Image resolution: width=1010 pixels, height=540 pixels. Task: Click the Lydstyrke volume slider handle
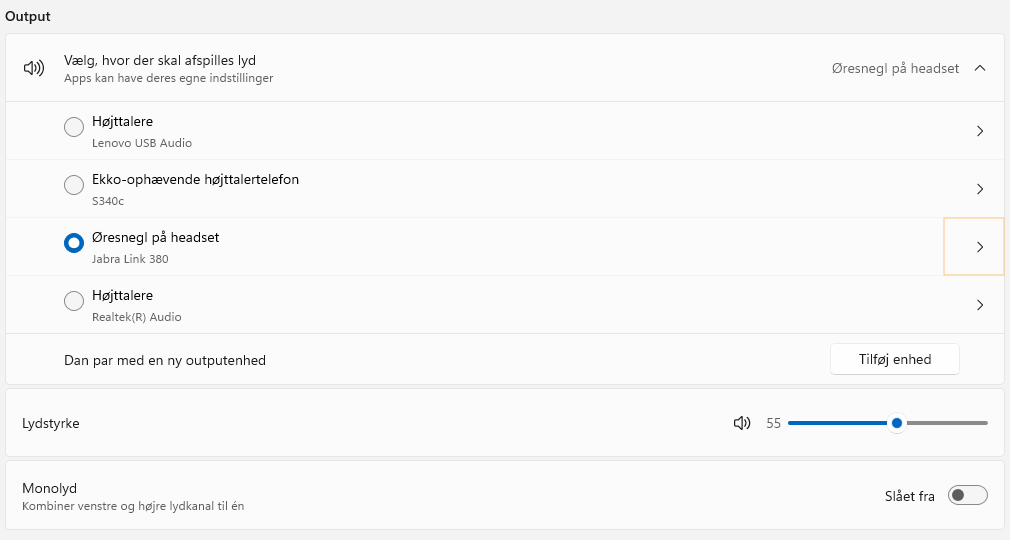897,423
